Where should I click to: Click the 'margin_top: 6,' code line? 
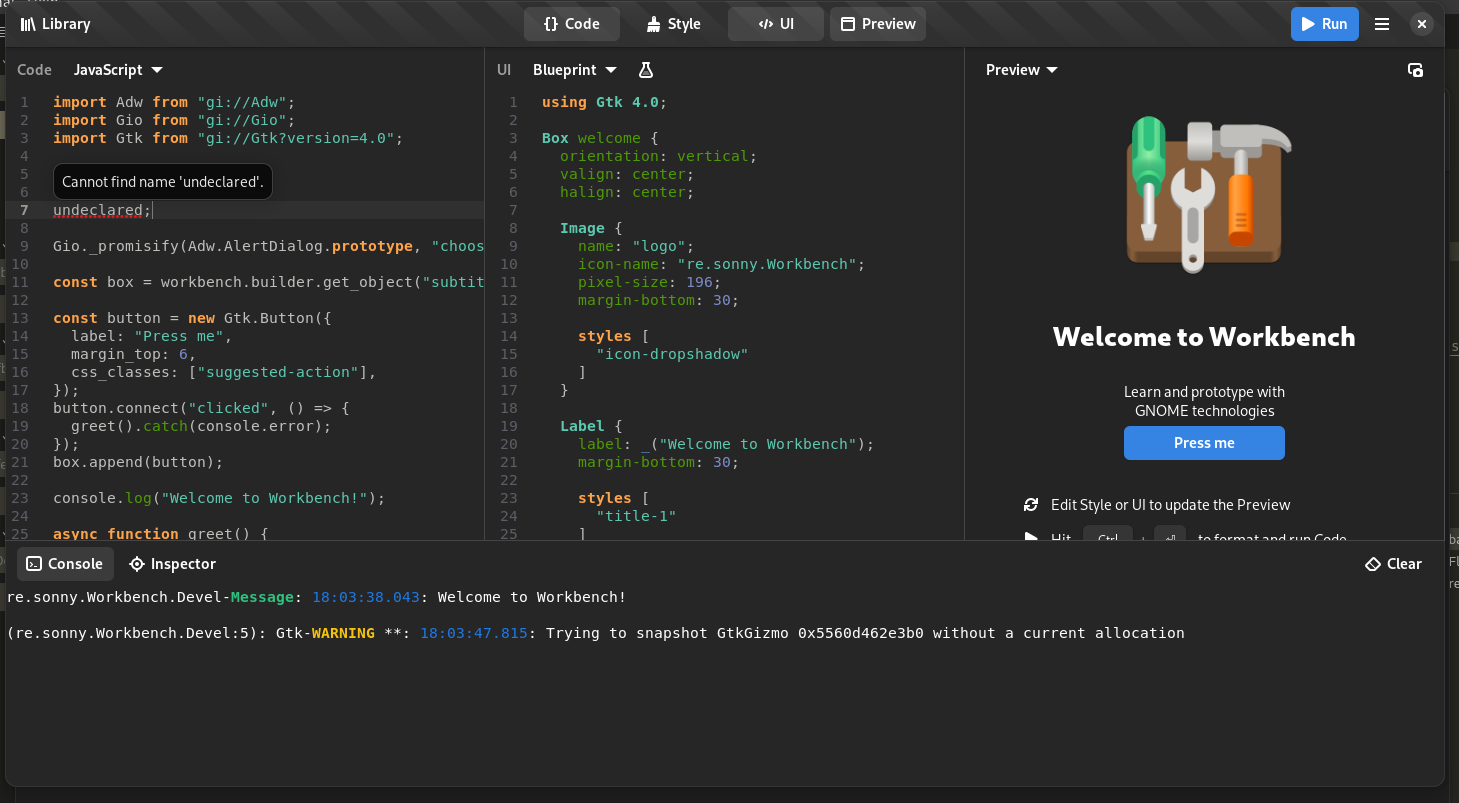(134, 354)
